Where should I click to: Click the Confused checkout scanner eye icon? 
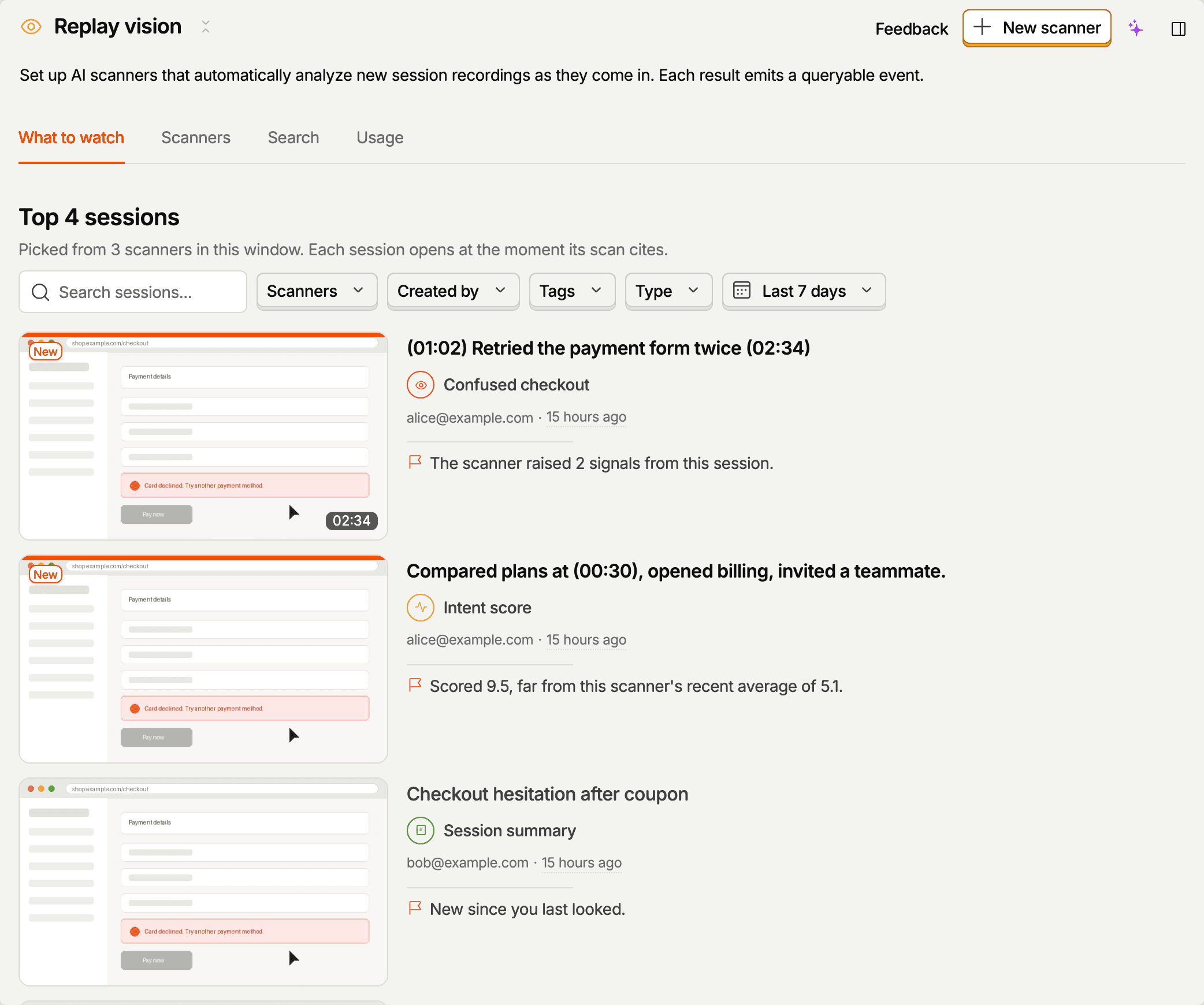click(421, 385)
